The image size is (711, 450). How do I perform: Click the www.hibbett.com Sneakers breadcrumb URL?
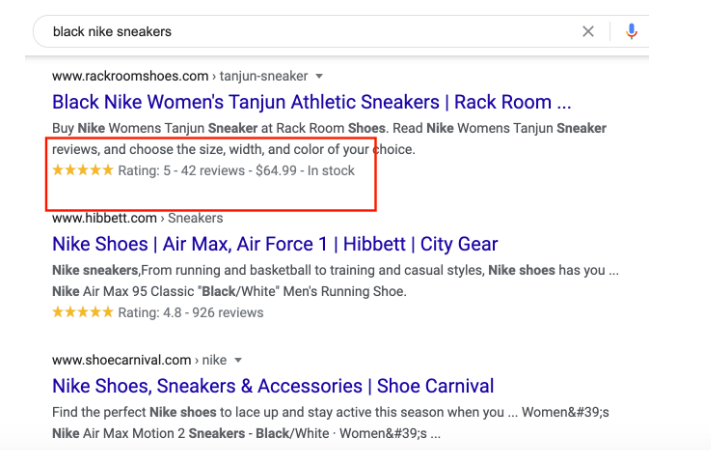[x=137, y=218]
